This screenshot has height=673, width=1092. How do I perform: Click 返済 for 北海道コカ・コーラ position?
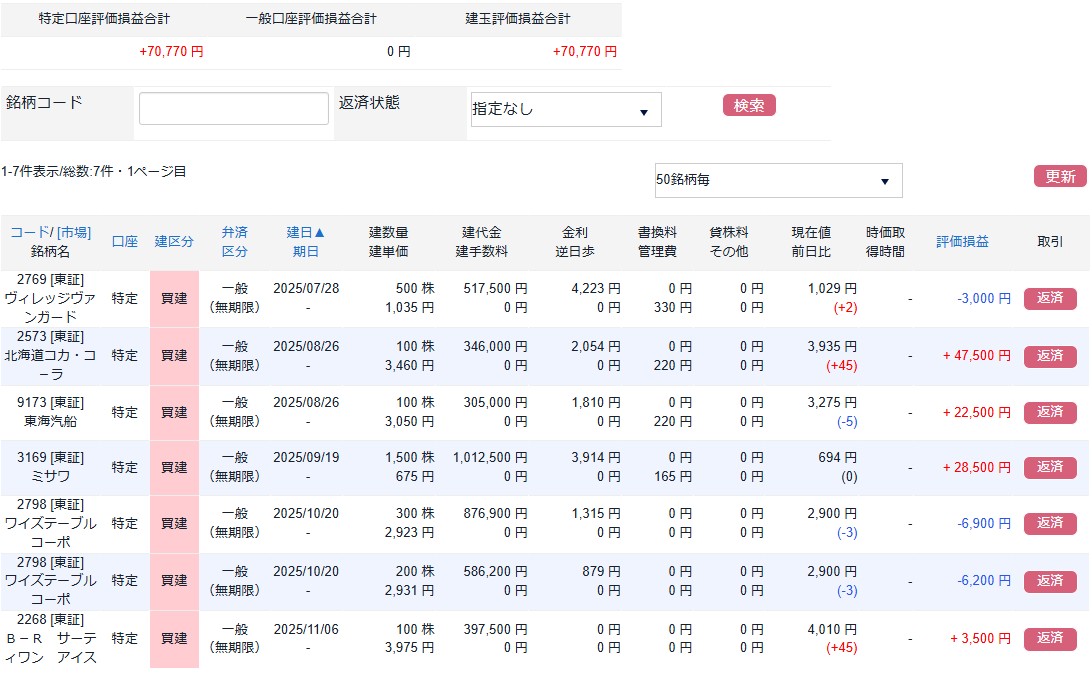point(1050,356)
